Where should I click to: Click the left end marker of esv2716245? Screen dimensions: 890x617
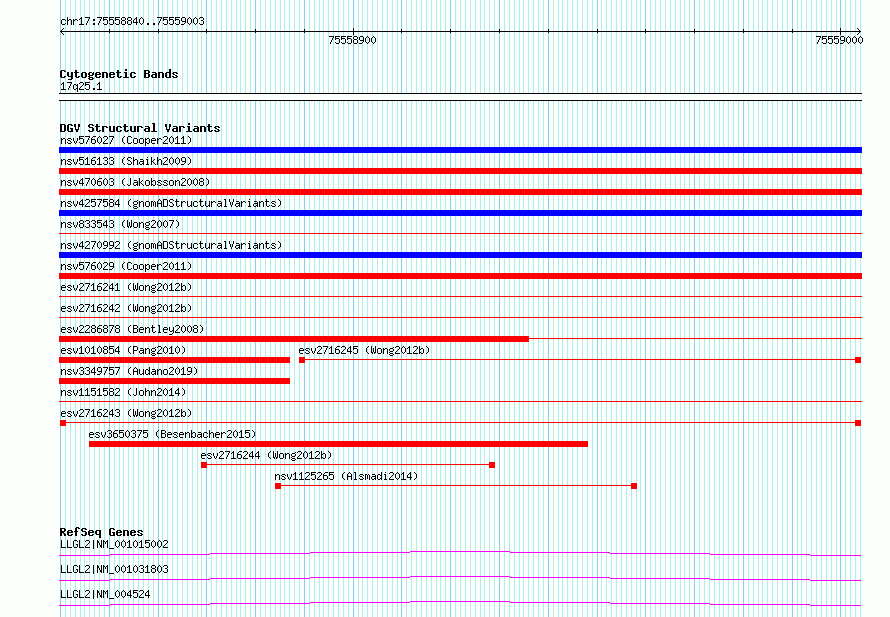click(302, 360)
